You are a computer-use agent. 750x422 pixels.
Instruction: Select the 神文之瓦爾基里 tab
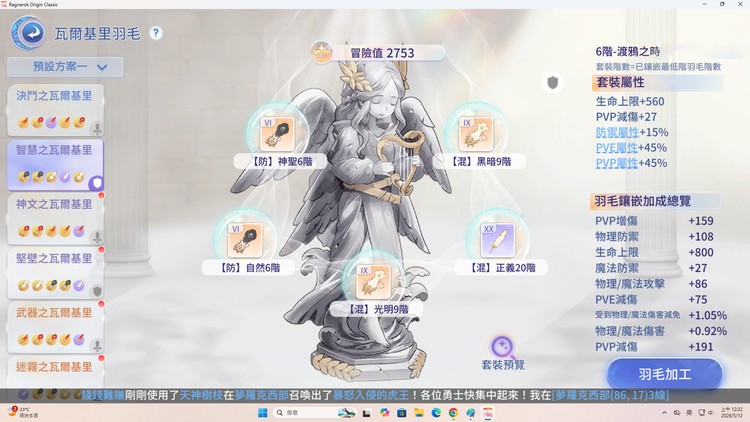click(55, 219)
